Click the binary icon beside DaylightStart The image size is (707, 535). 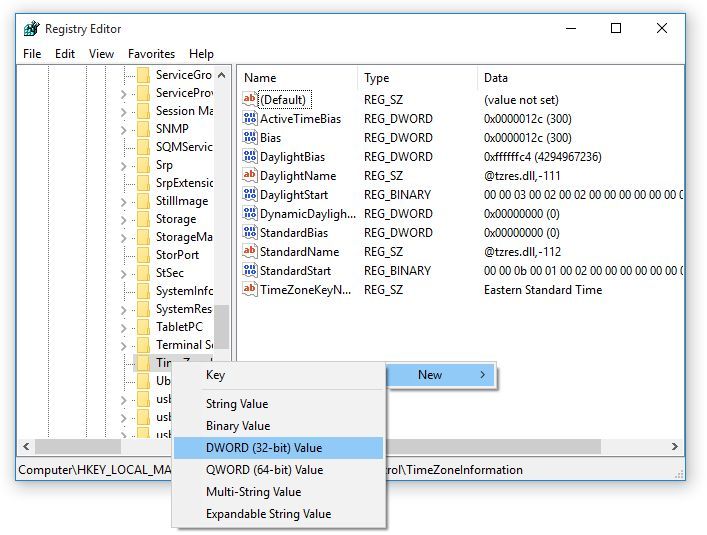coord(250,195)
